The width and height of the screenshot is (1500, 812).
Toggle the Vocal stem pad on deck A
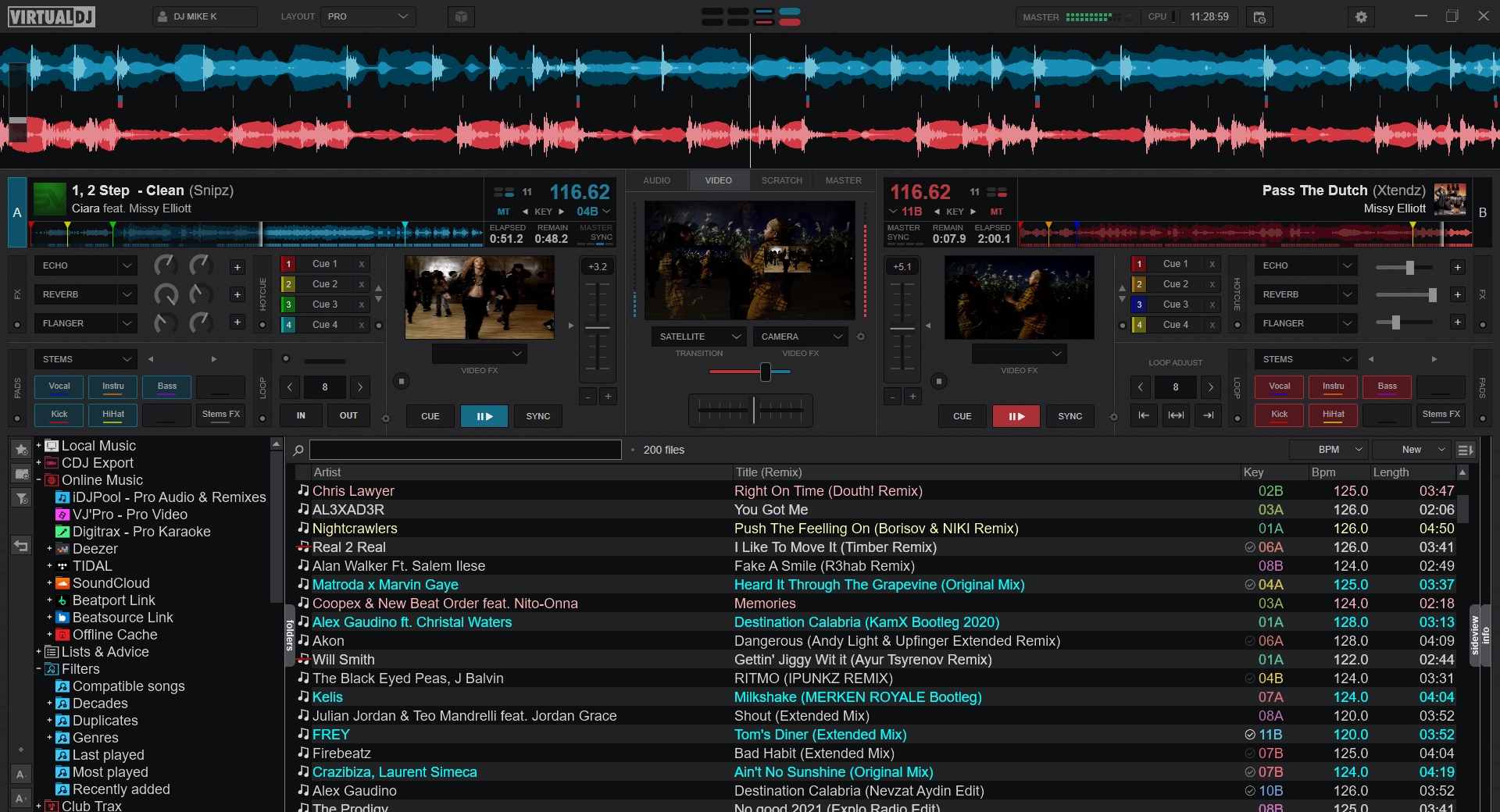coord(59,386)
